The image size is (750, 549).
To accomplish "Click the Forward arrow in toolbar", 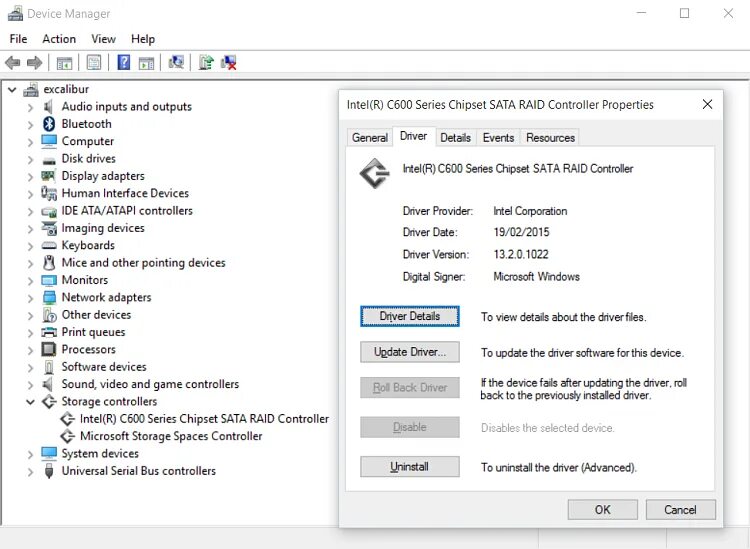I will [34, 63].
